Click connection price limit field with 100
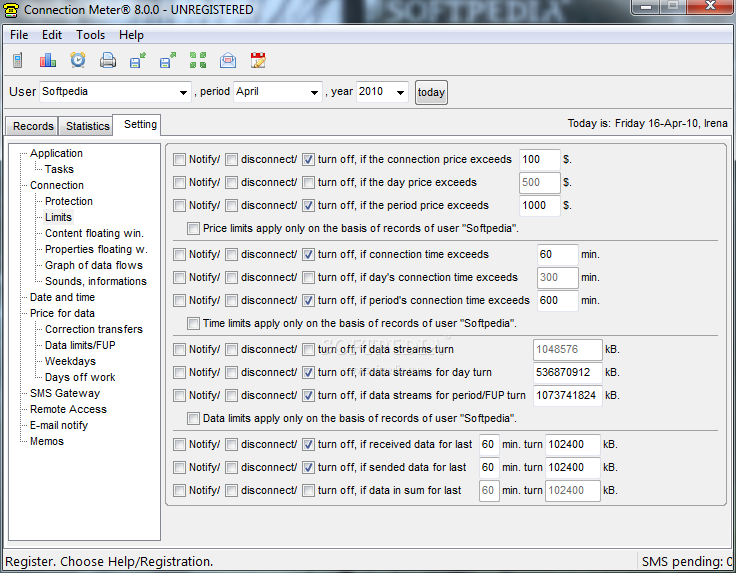736x573 pixels. click(539, 160)
